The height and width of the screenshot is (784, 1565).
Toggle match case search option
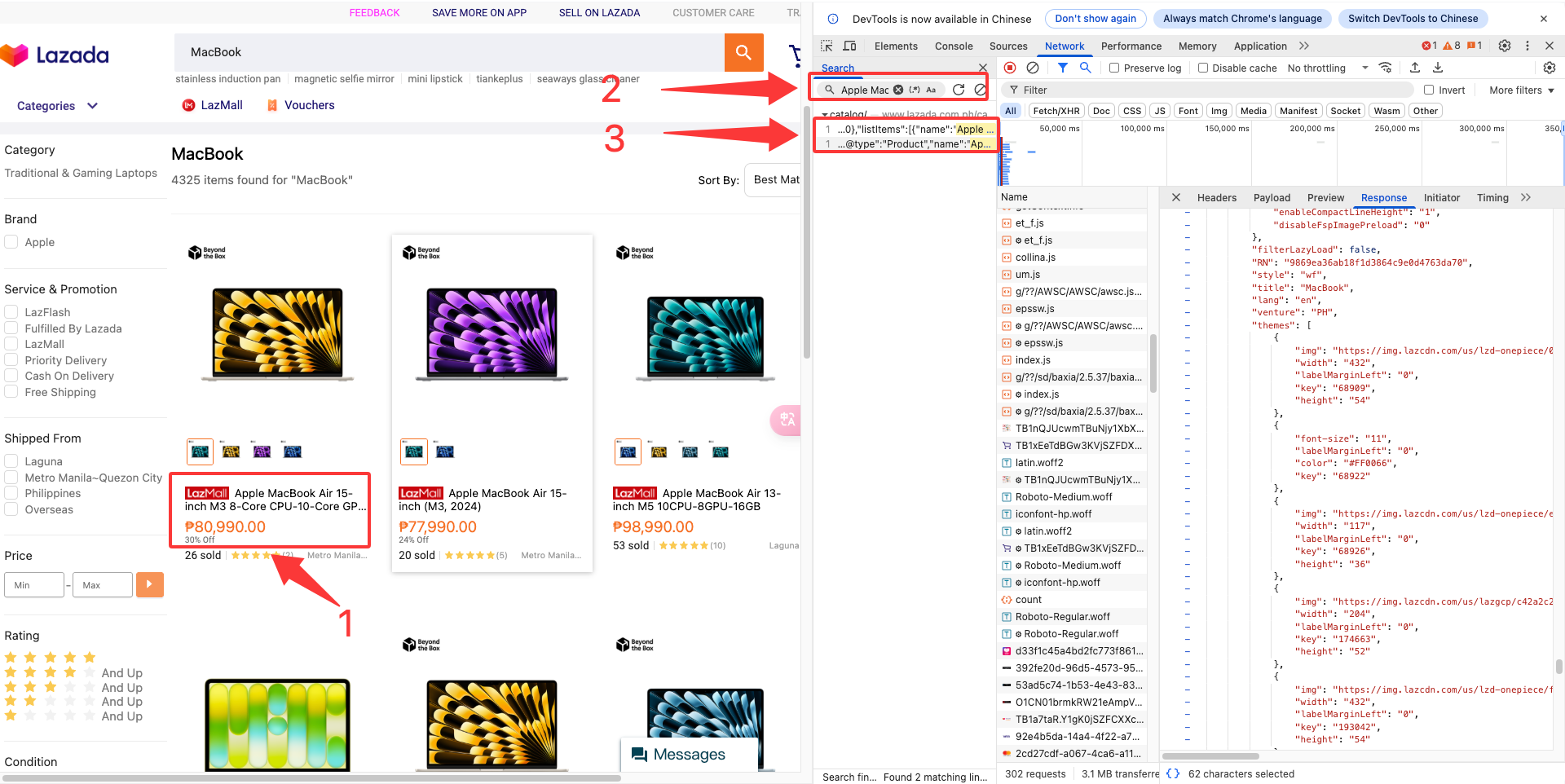pos(931,90)
